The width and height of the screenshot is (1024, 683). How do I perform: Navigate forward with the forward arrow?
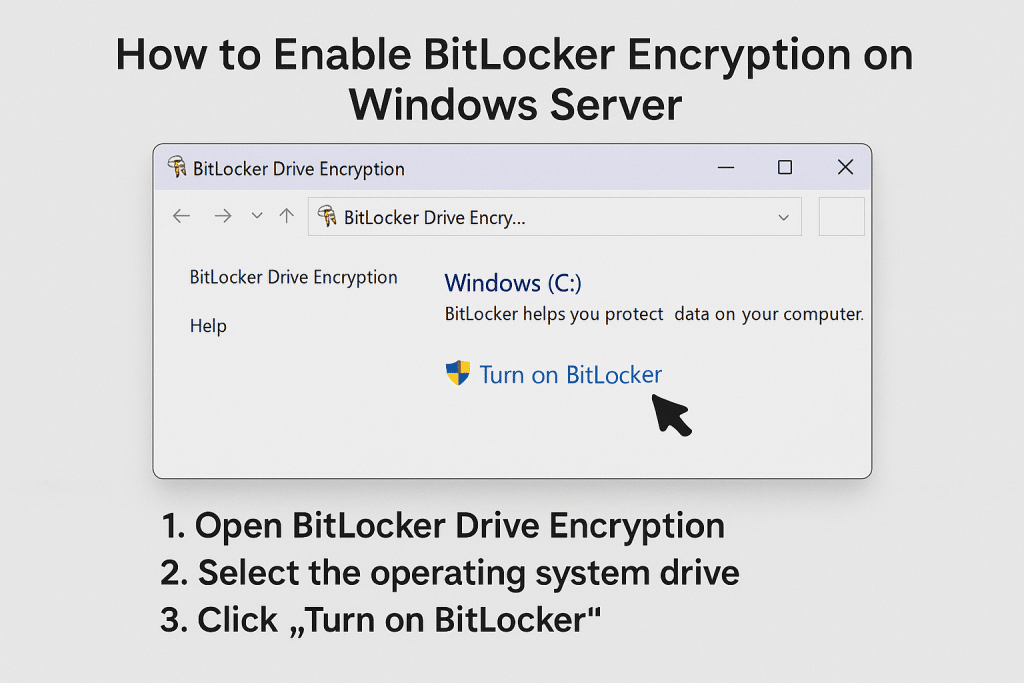pyautogui.click(x=223, y=216)
